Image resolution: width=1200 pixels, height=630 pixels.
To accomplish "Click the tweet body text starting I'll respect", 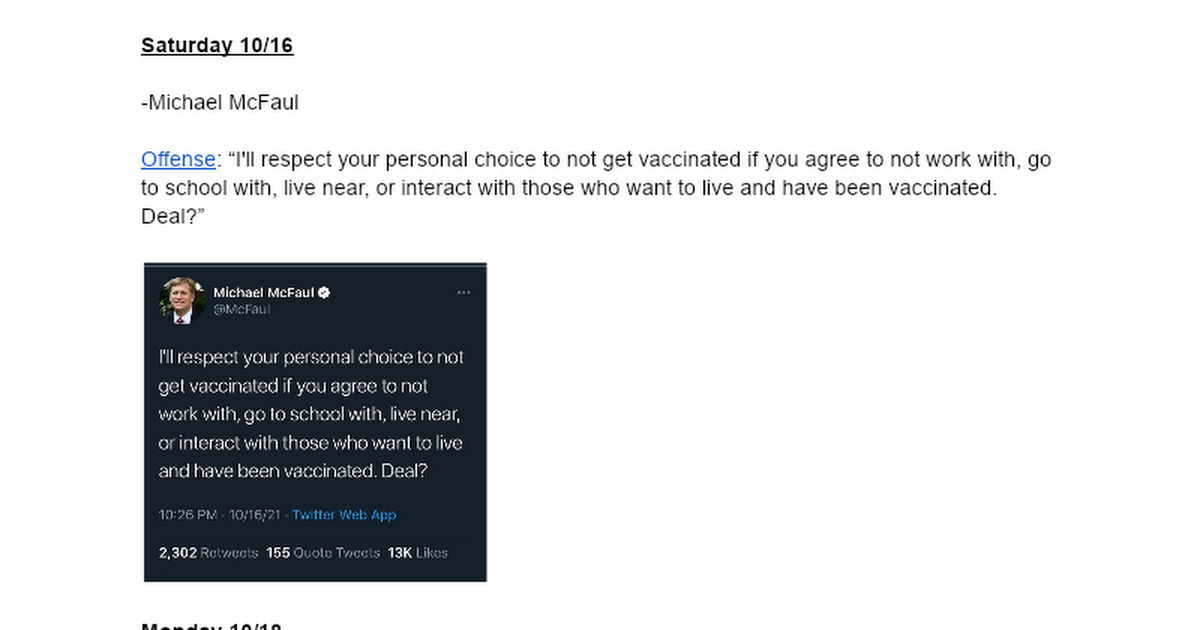I will click(x=311, y=414).
